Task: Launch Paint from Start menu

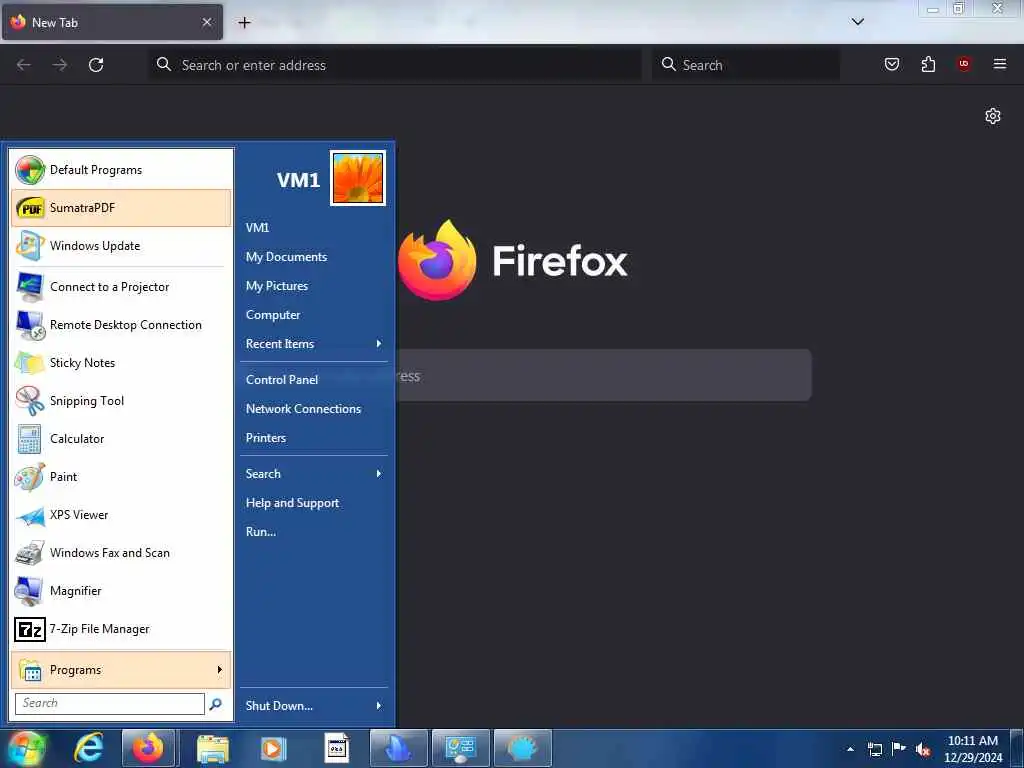Action: (121, 477)
